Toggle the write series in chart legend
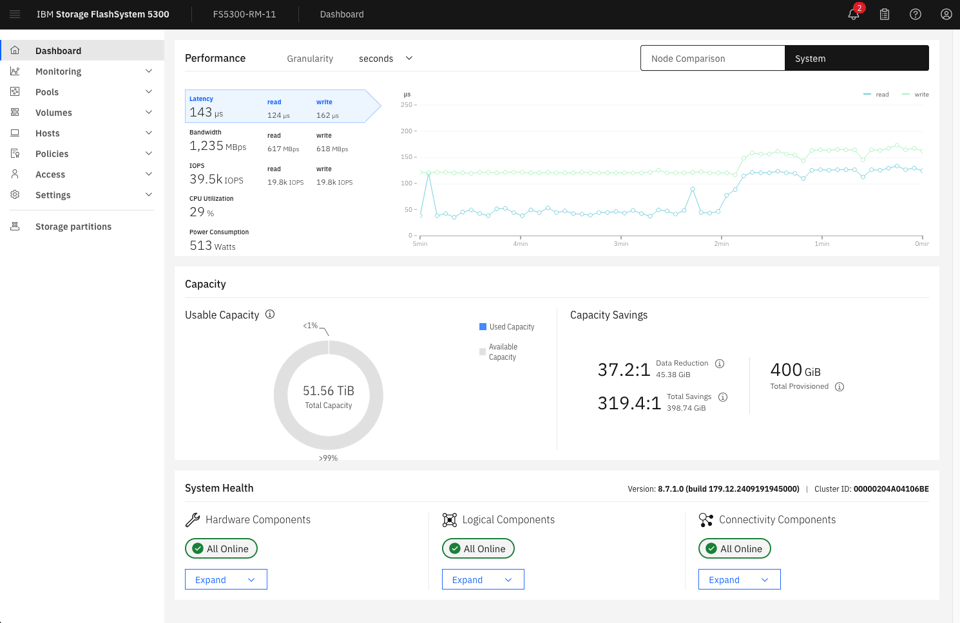This screenshot has width=960, height=623. [915, 94]
